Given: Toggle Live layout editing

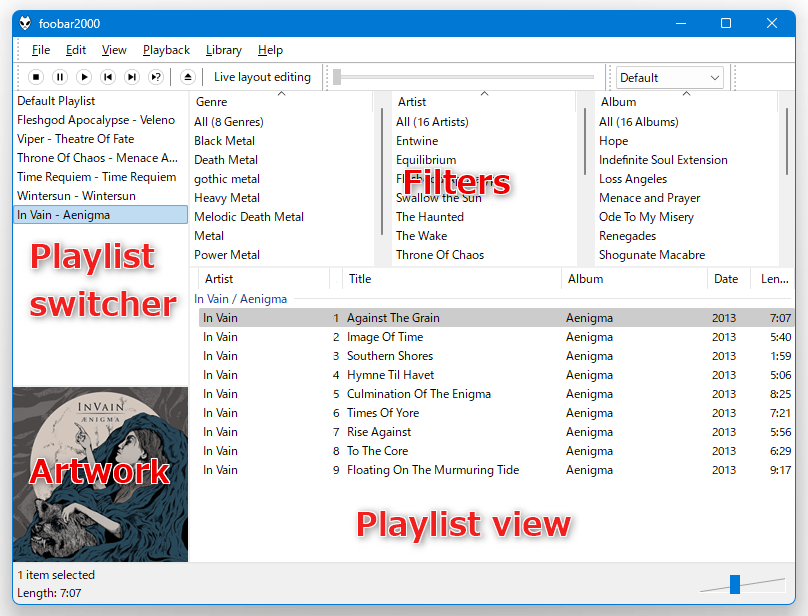Looking at the screenshot, I should point(262,77).
